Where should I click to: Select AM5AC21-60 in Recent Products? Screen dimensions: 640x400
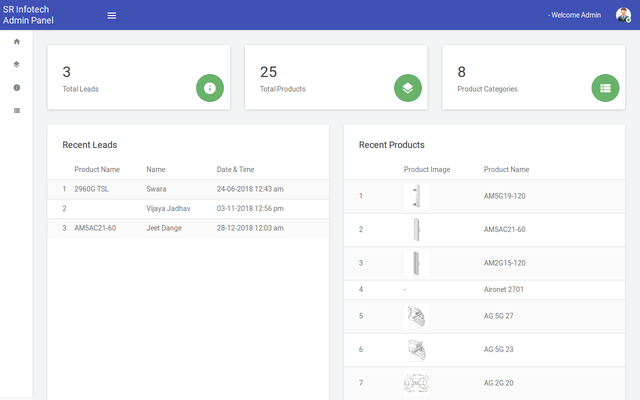[x=504, y=229]
